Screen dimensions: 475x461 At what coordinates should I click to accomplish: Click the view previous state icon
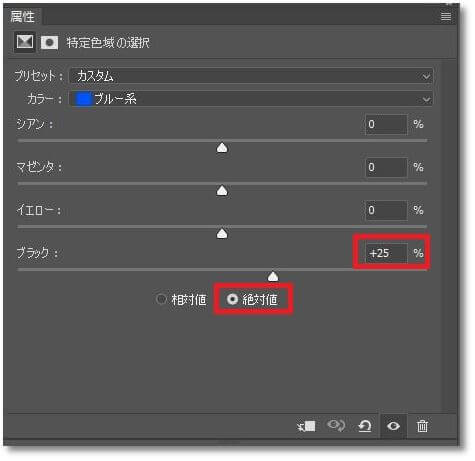[x=336, y=425]
